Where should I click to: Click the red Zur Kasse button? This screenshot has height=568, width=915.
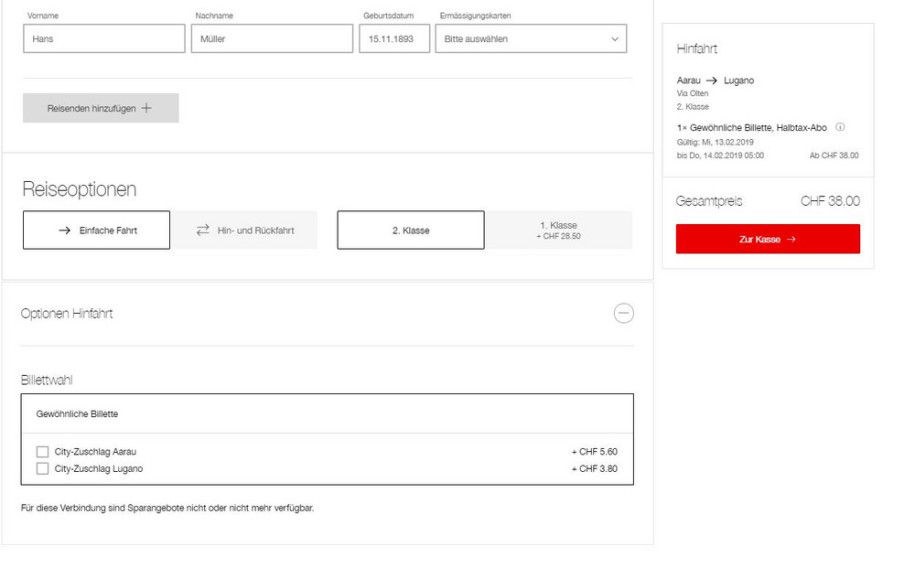point(768,239)
